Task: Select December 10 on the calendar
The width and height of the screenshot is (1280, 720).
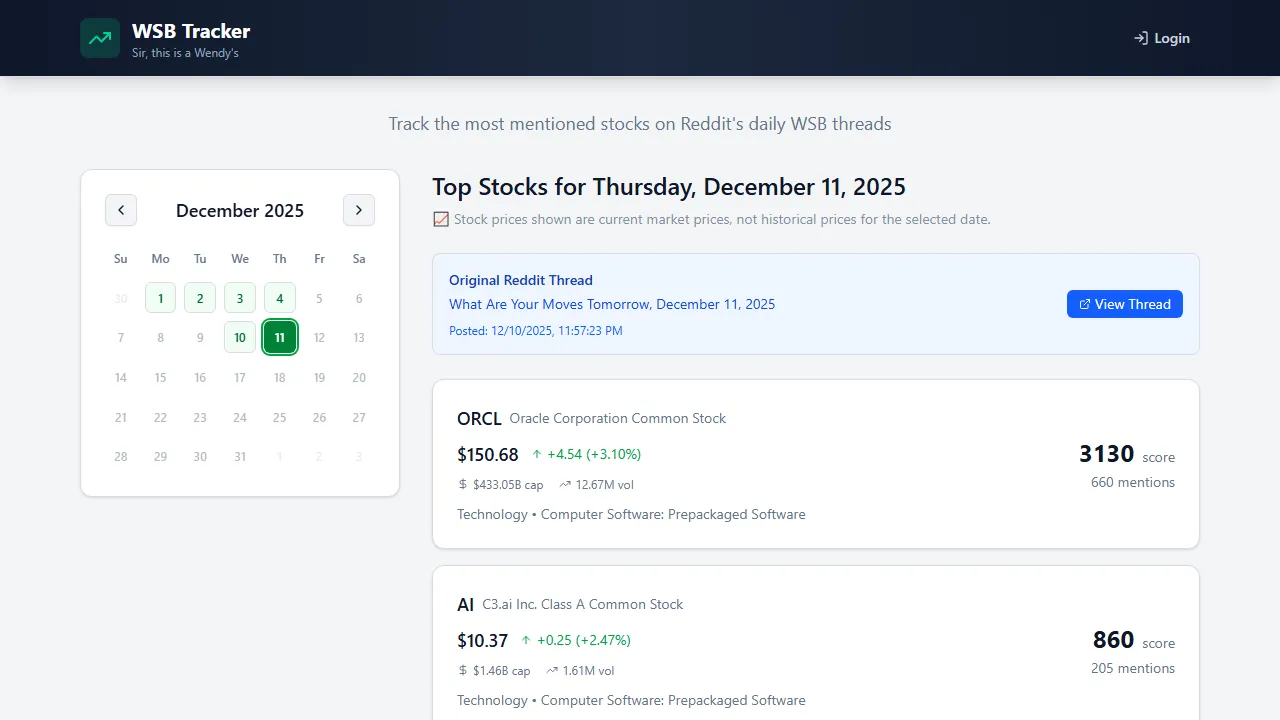Action: click(x=240, y=337)
